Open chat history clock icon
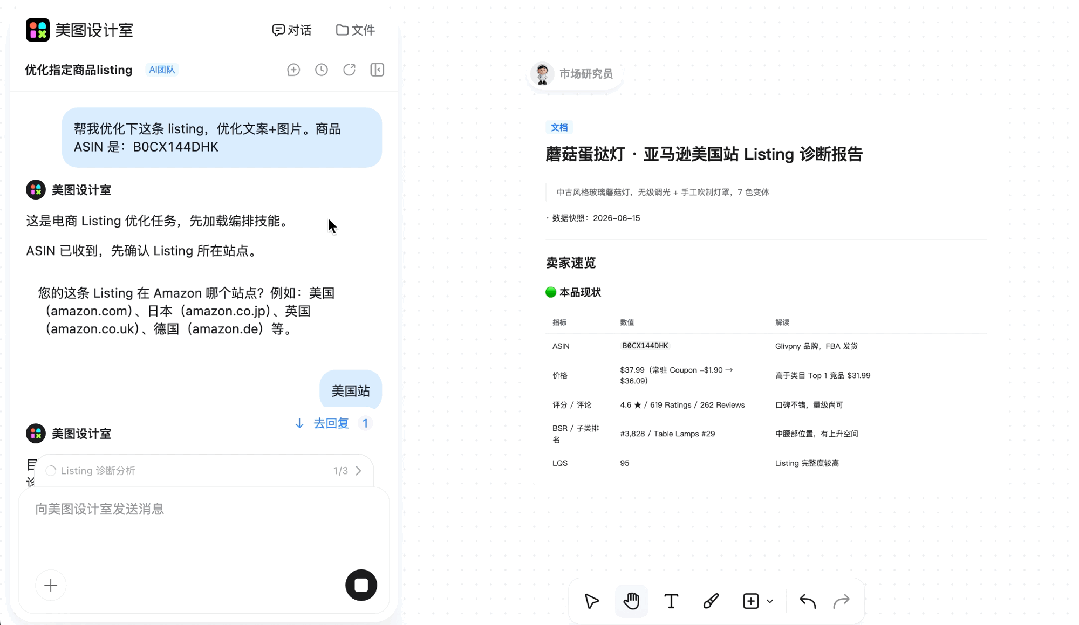 [x=321, y=70]
